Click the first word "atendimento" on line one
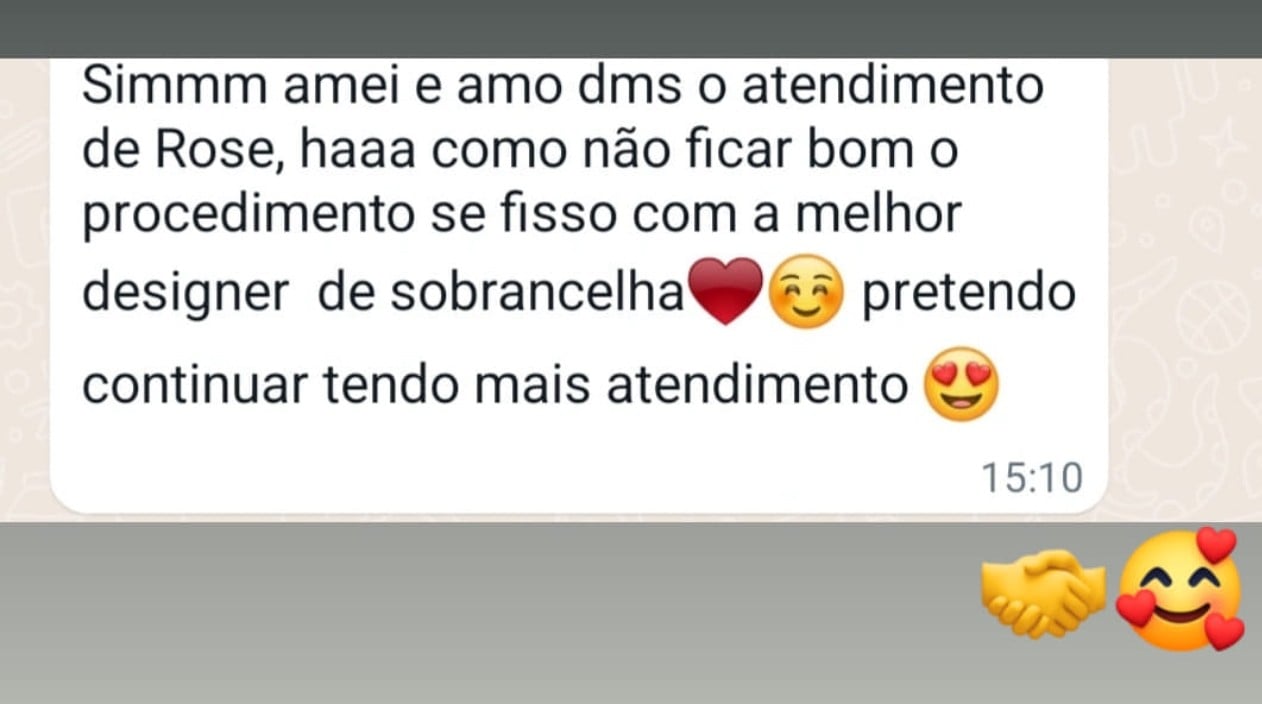Screen dimensions: 1262x704 coord(892,85)
